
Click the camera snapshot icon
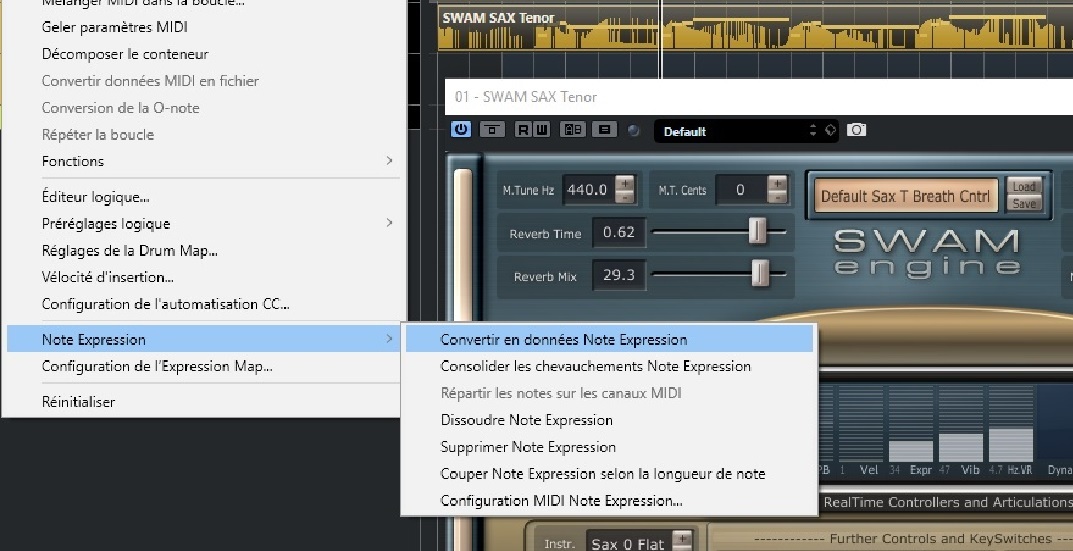(x=856, y=129)
